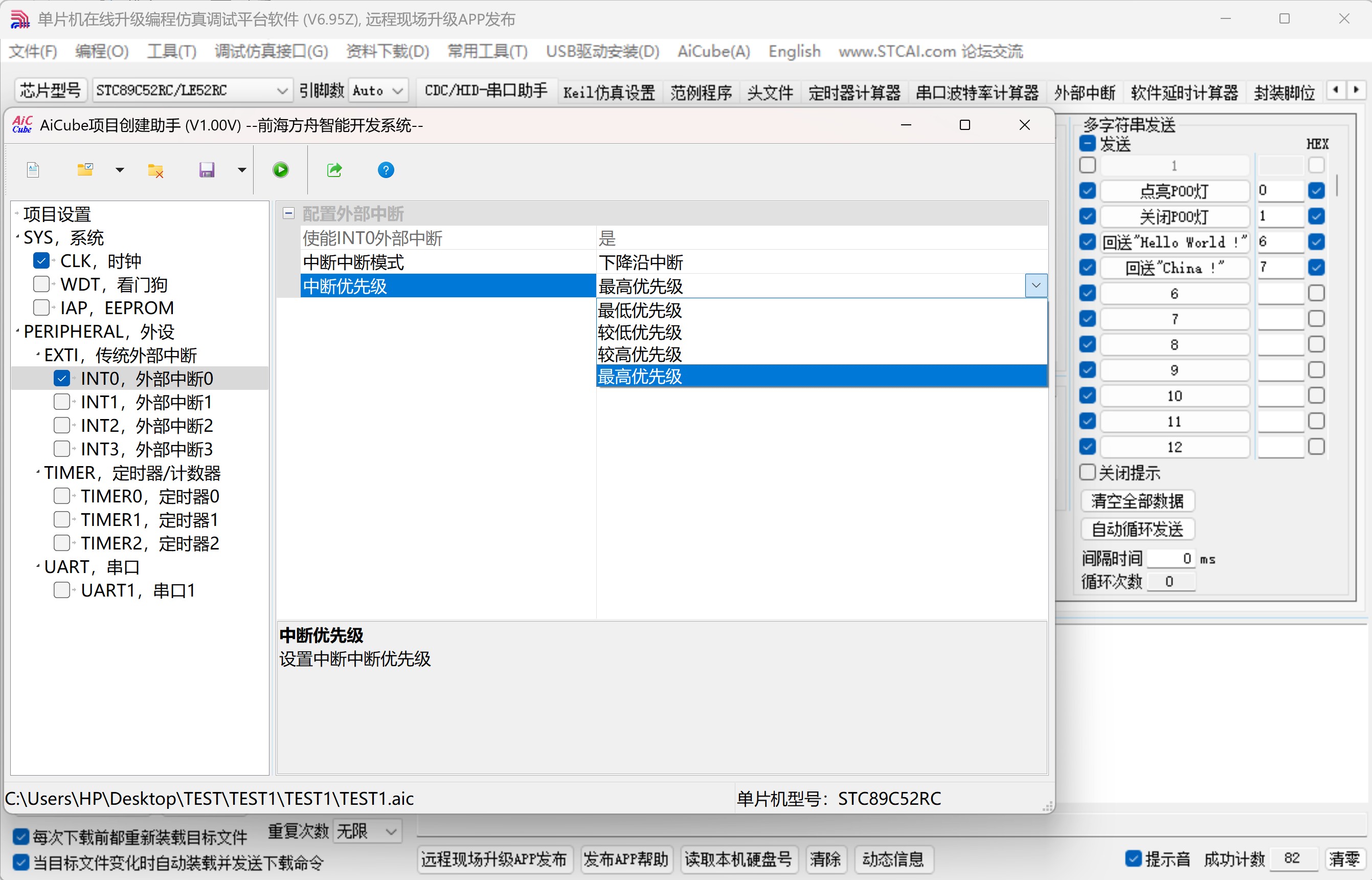The image size is (1372, 880).
Task: Open the 引脚数 Auto dropdown
Action: tap(378, 90)
